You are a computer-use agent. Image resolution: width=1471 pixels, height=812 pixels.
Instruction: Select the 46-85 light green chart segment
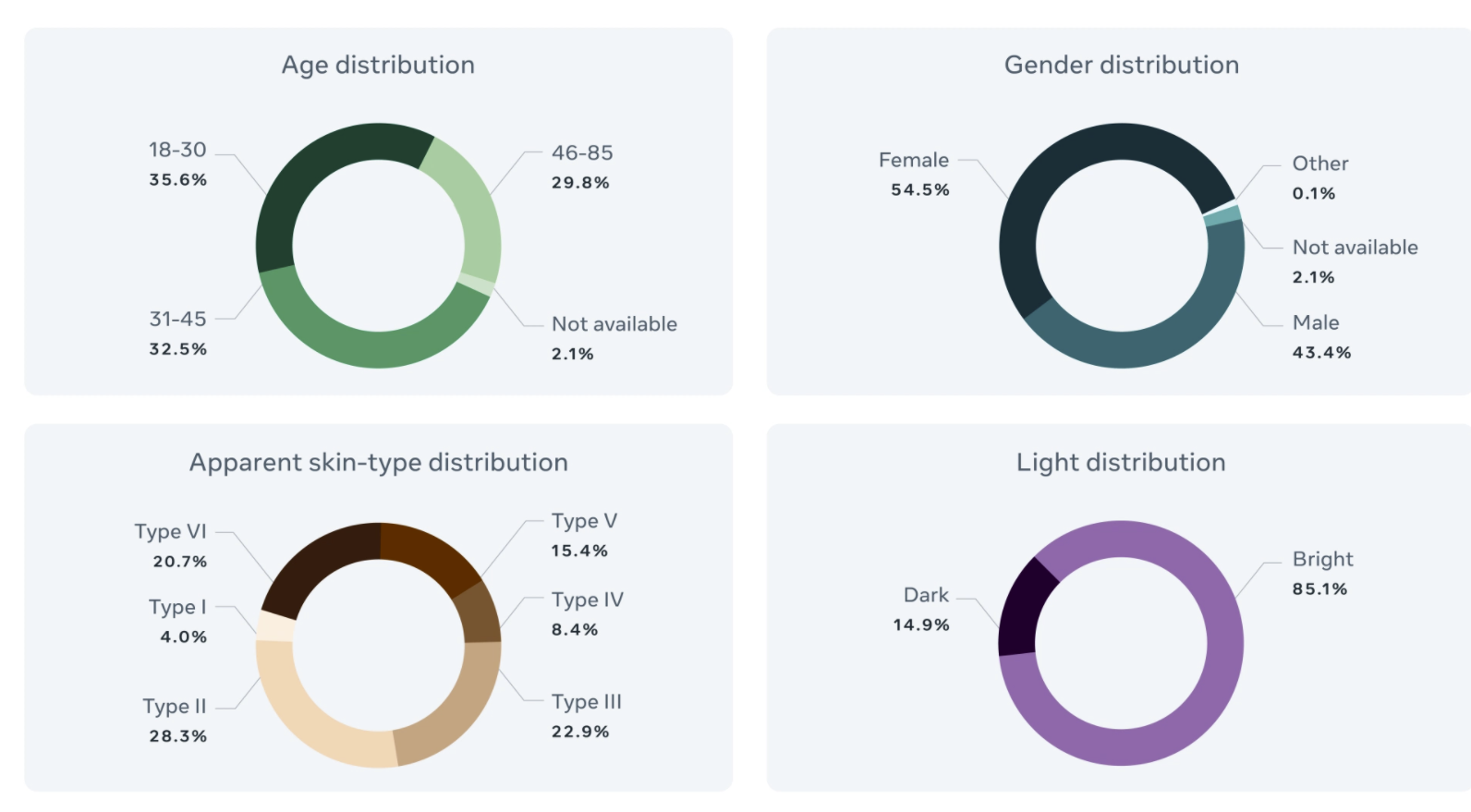click(475, 212)
